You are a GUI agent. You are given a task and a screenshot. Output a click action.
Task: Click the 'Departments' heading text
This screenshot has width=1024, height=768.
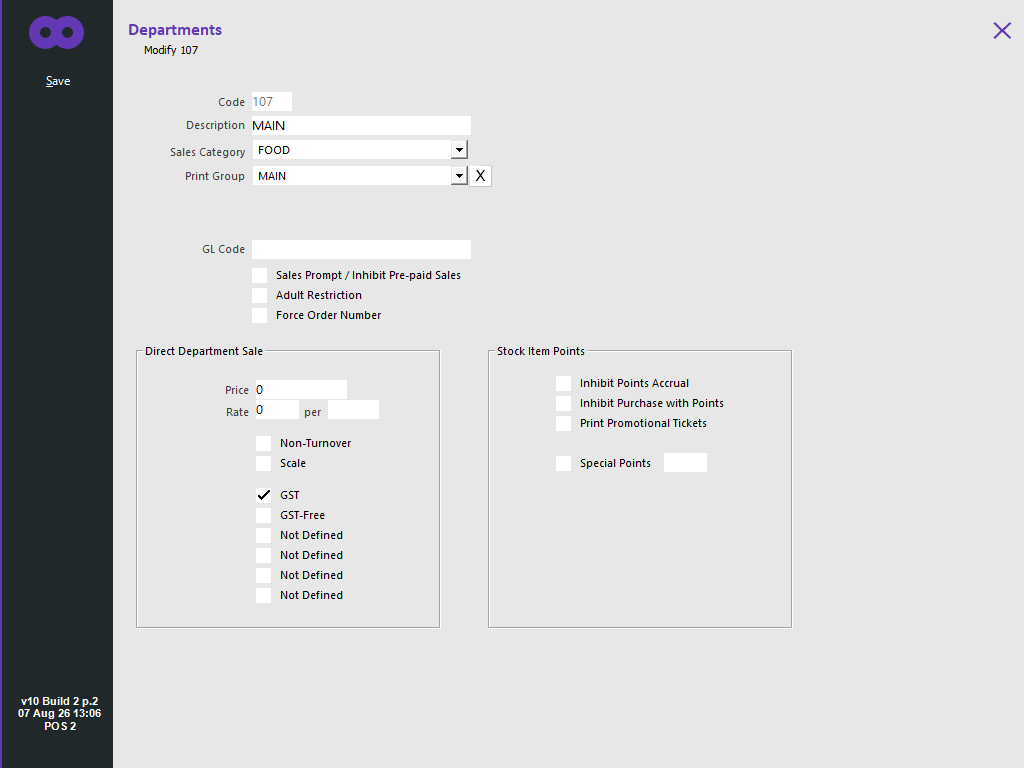(175, 30)
